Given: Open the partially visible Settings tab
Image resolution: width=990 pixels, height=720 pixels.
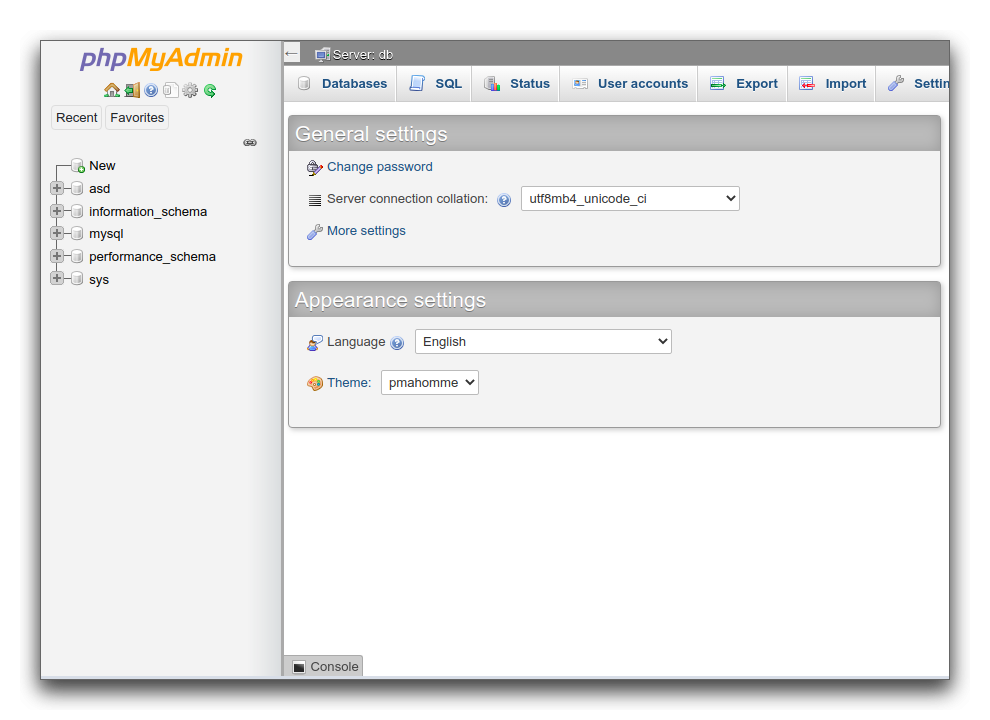Looking at the screenshot, I should coord(914,83).
